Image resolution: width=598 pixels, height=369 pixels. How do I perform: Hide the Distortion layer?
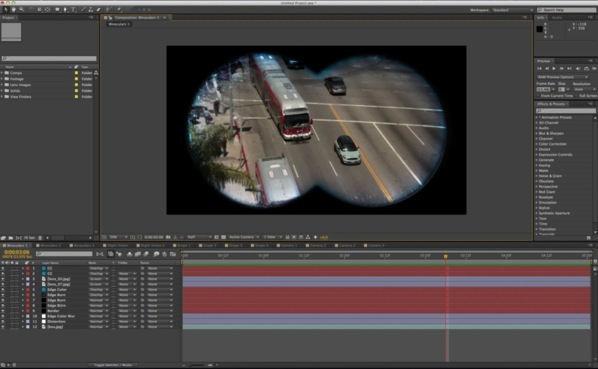[x=3, y=322]
